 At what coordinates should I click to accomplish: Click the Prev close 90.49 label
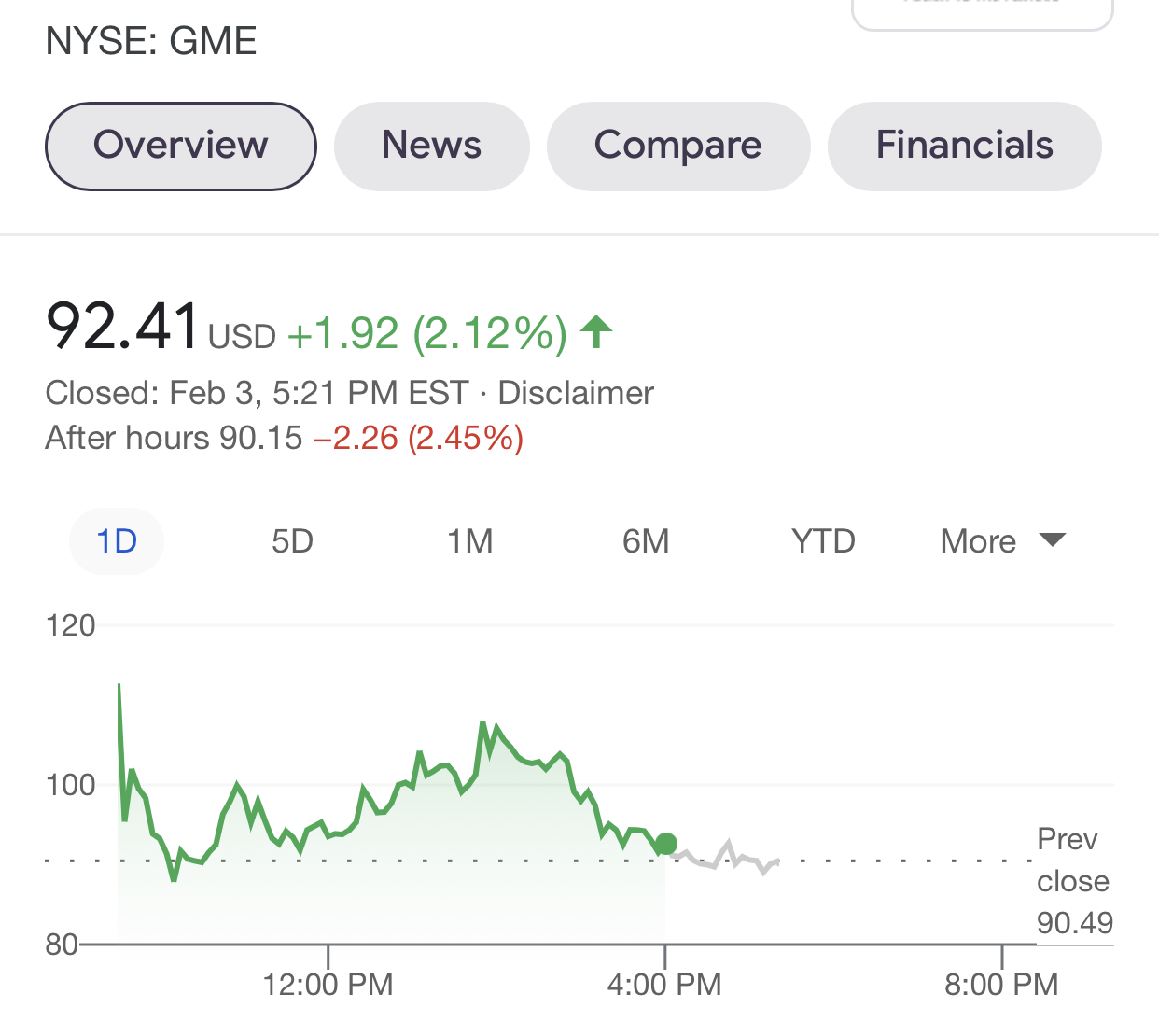point(1073,881)
